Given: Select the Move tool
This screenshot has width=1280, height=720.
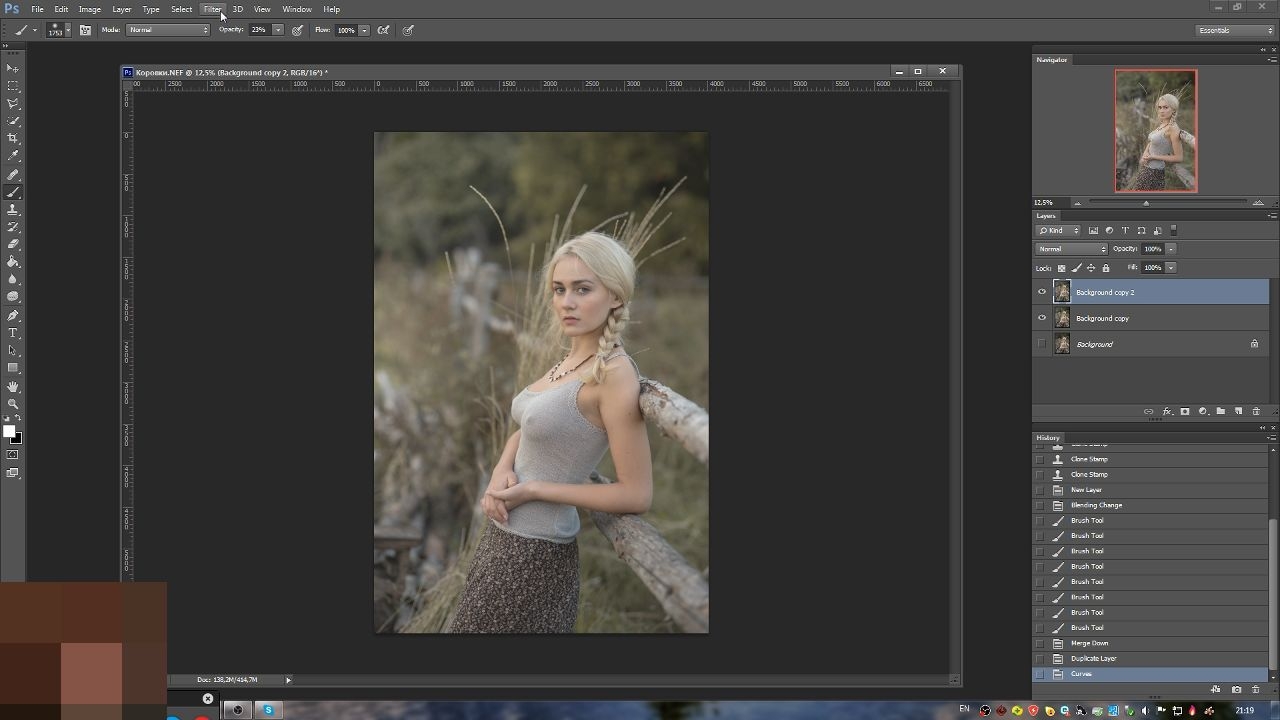Looking at the screenshot, I should (x=13, y=68).
